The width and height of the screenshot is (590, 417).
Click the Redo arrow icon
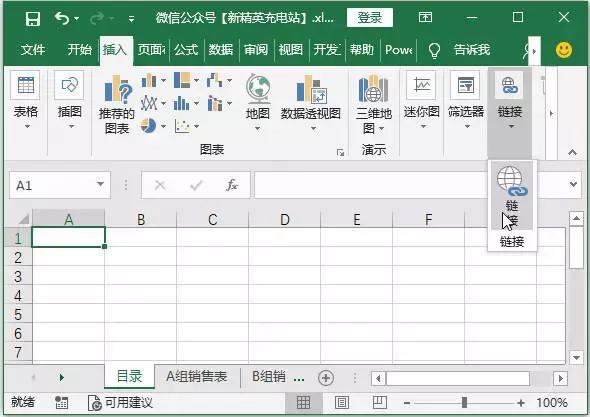point(97,18)
